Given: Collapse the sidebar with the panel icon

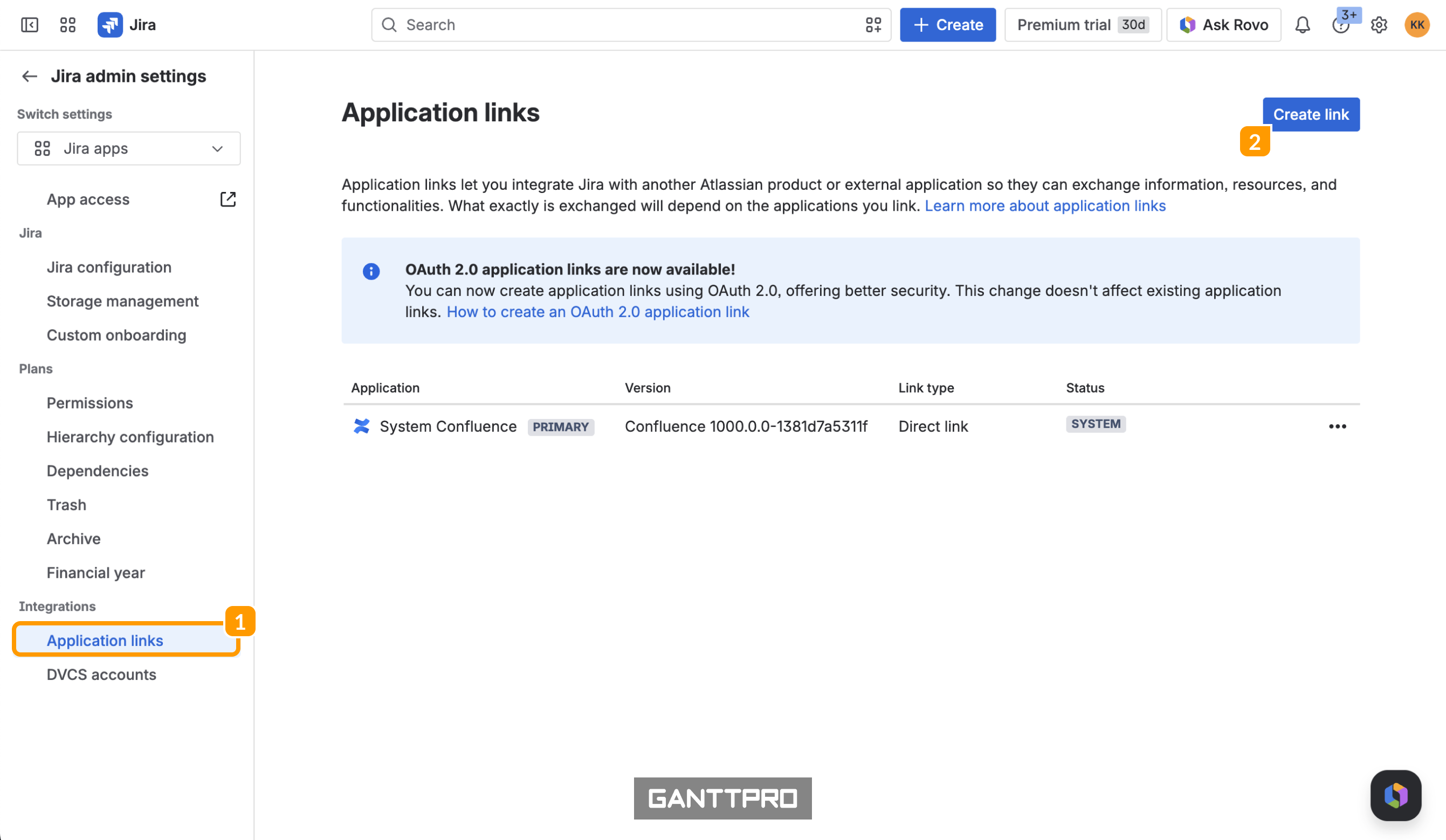Looking at the screenshot, I should [29, 25].
